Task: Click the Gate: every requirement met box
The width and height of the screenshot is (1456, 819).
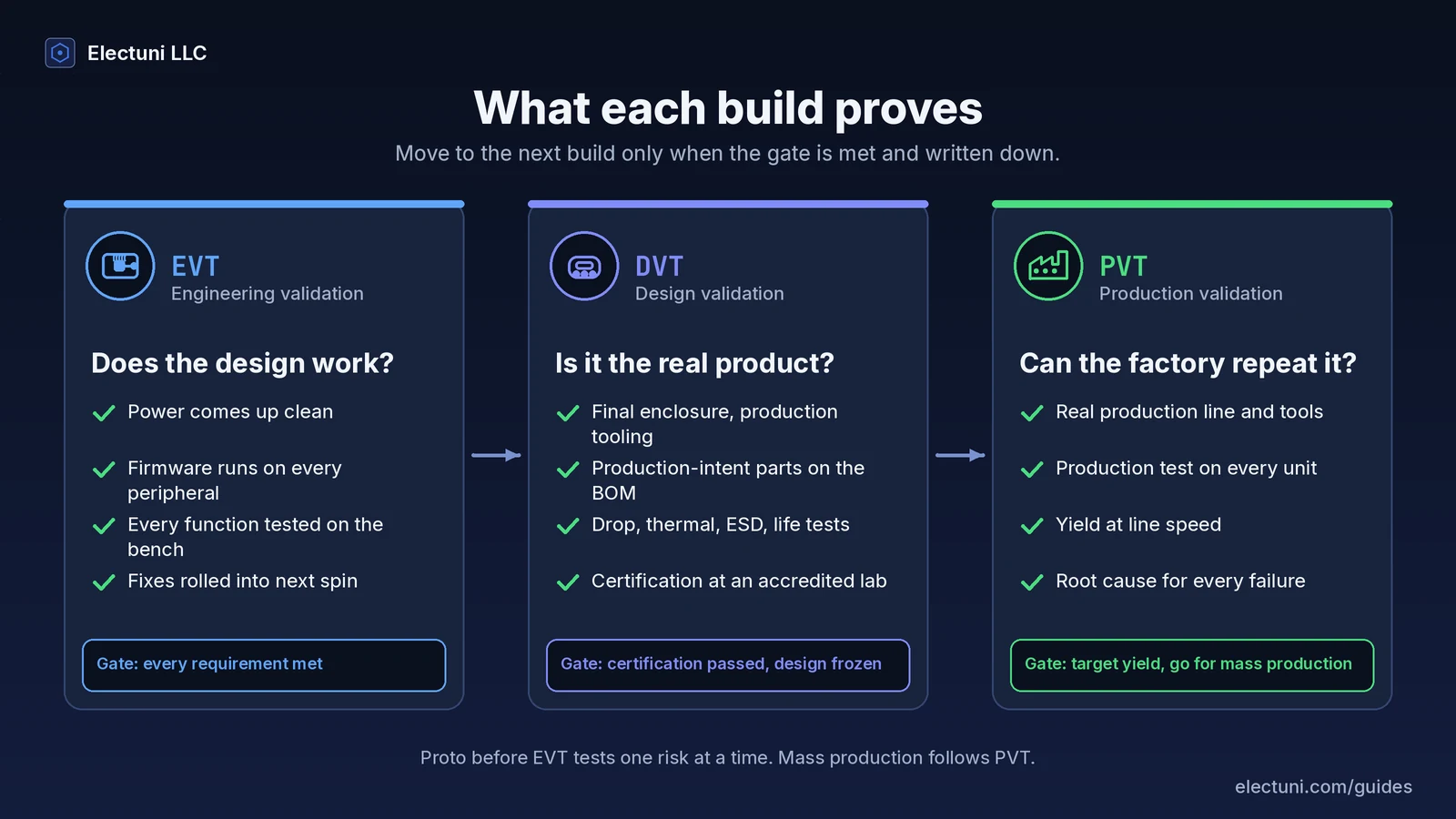Action: 264,665
